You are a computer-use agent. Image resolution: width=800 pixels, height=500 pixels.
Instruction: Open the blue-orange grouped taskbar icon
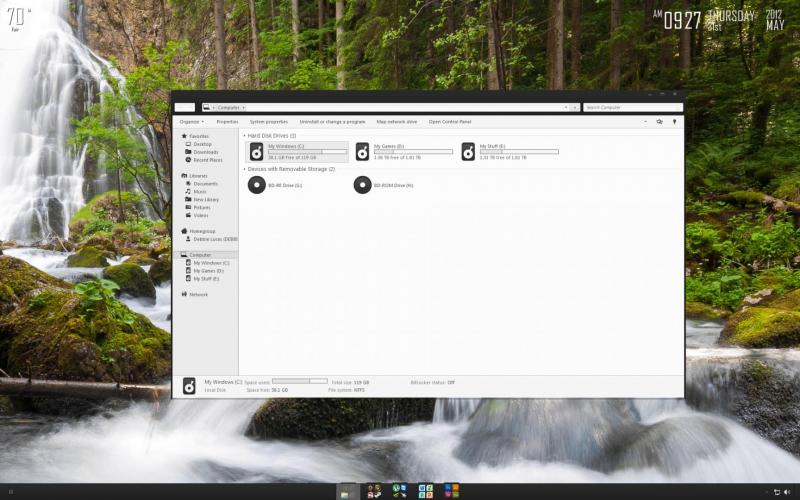[x=451, y=492]
